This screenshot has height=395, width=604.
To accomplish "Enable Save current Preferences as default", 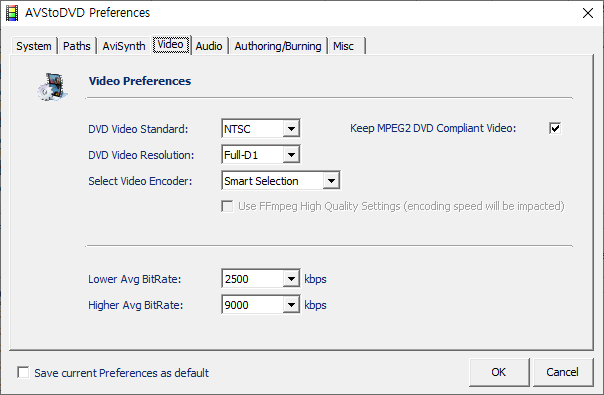I will coord(23,372).
